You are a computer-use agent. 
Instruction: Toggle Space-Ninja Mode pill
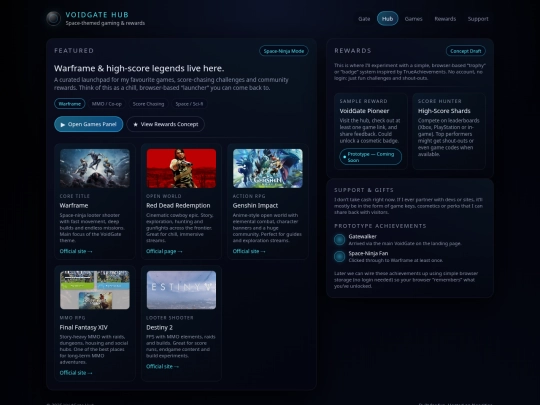(x=284, y=51)
